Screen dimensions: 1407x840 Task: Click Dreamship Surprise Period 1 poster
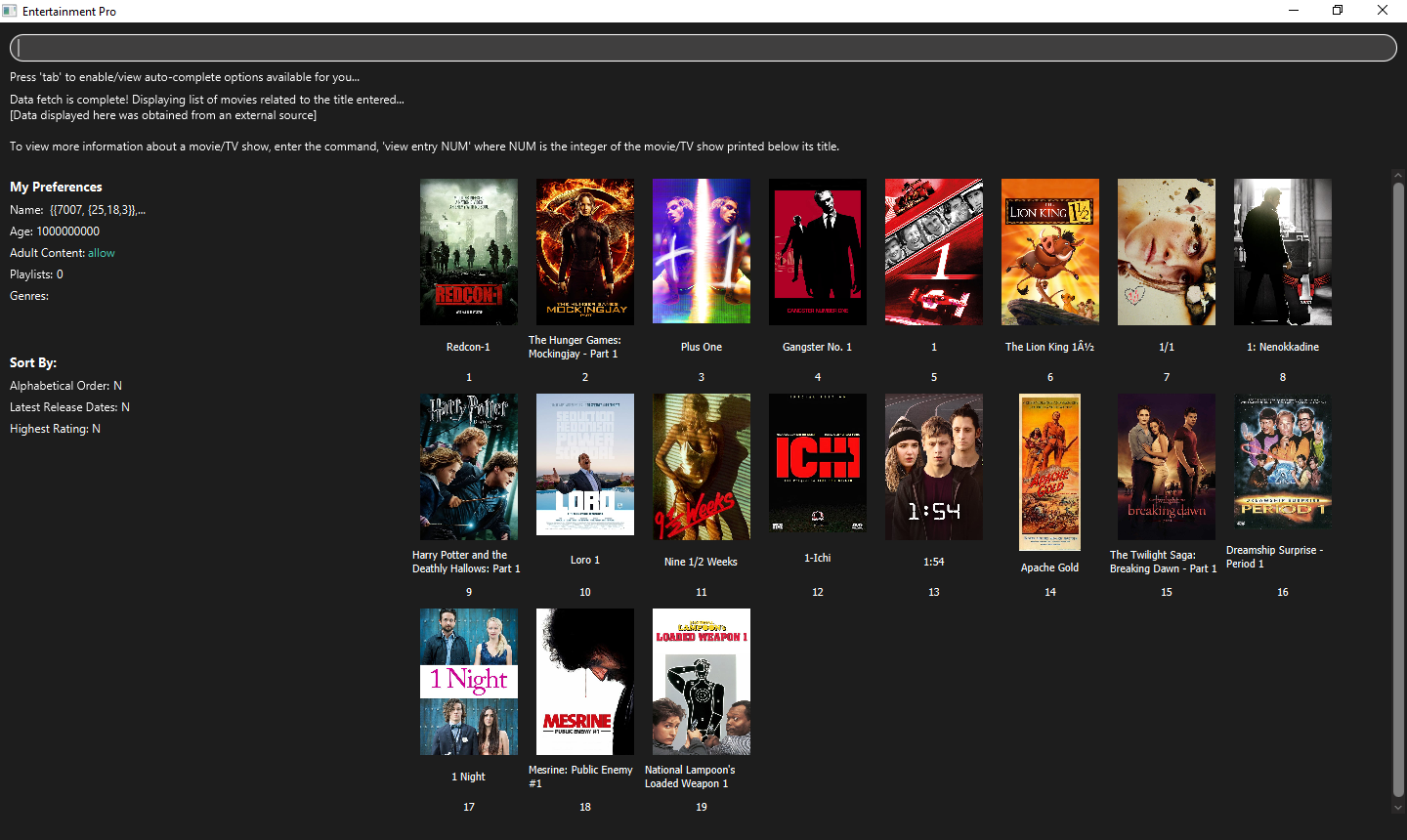[1283, 461]
